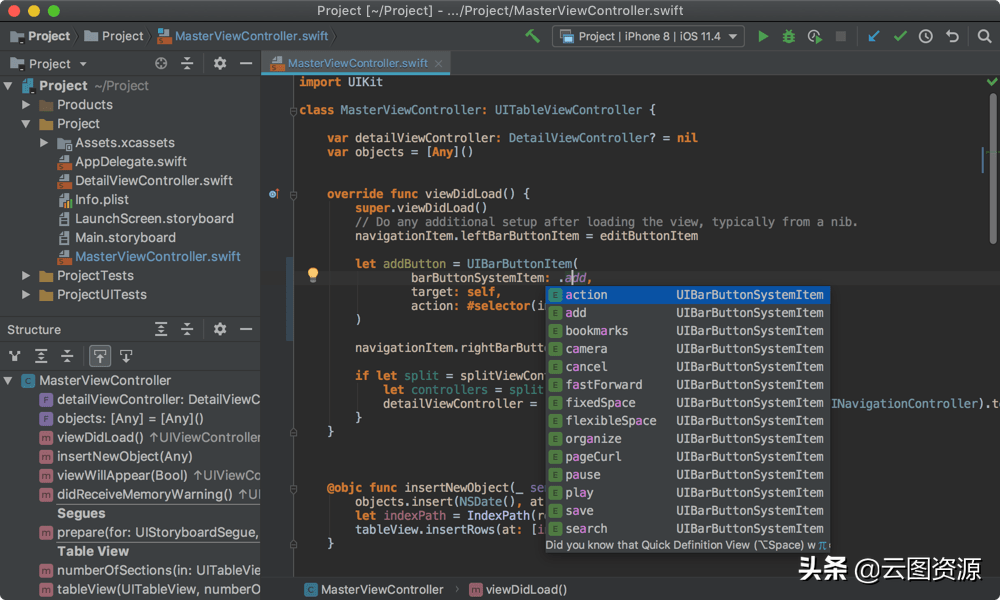Hide the Project panel with minus icon
Image resolution: width=1000 pixels, height=600 pixels.
tap(246, 63)
